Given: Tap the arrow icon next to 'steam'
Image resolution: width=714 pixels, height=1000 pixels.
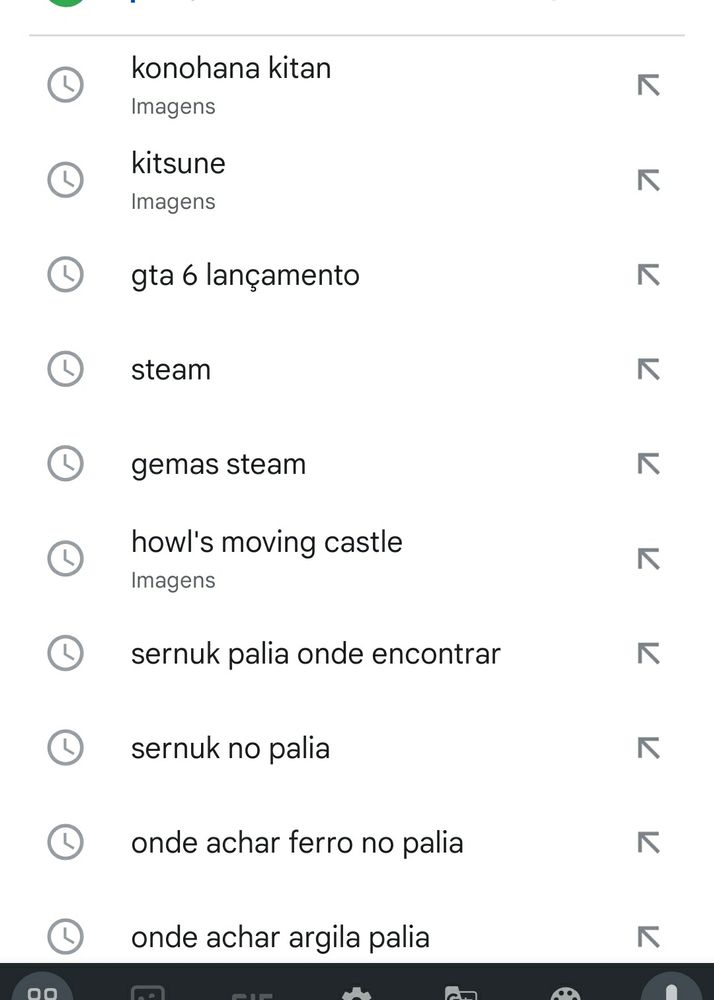Looking at the screenshot, I should pos(648,369).
